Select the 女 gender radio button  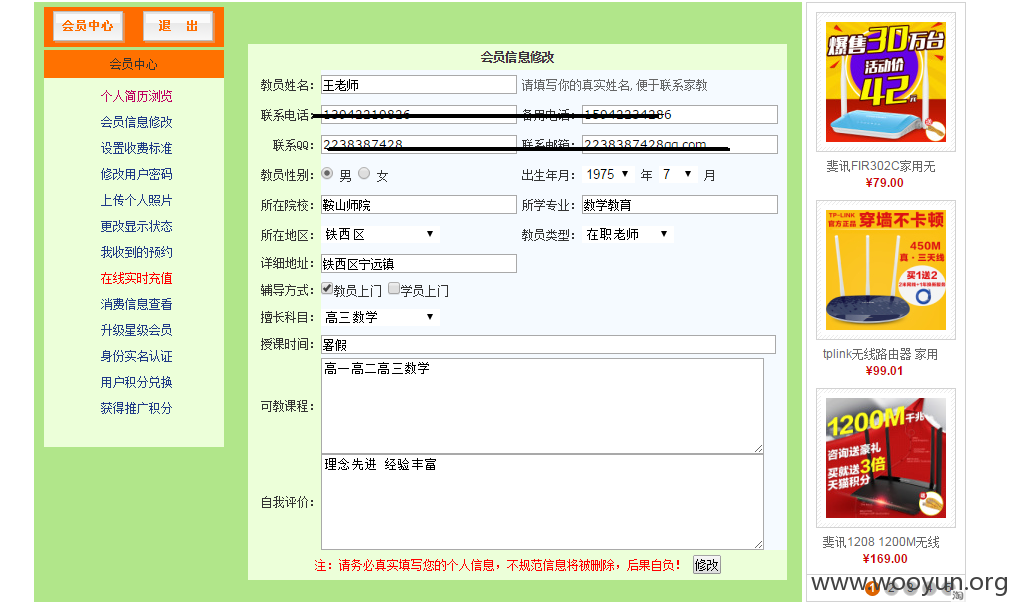[x=365, y=173]
